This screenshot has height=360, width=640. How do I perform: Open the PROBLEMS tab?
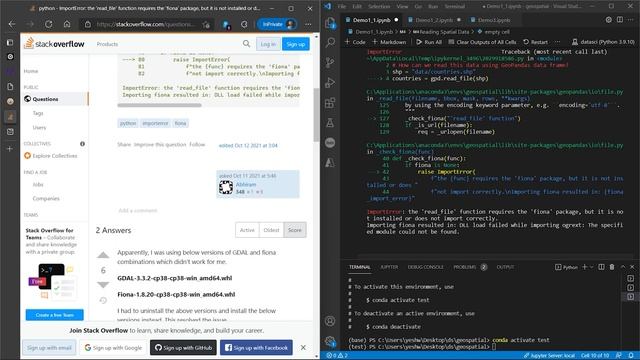coord(465,267)
